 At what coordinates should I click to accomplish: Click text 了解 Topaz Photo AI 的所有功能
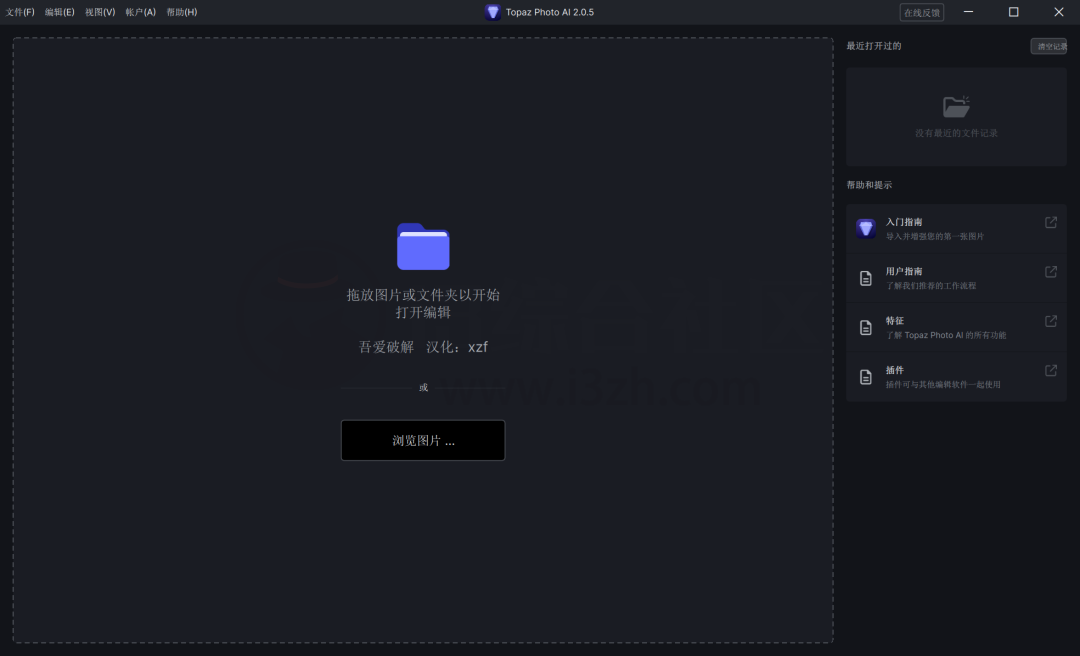tap(946, 336)
